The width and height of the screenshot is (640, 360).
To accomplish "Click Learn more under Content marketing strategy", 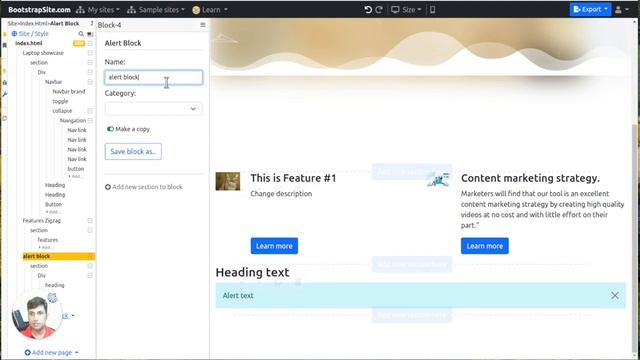I will tap(484, 246).
